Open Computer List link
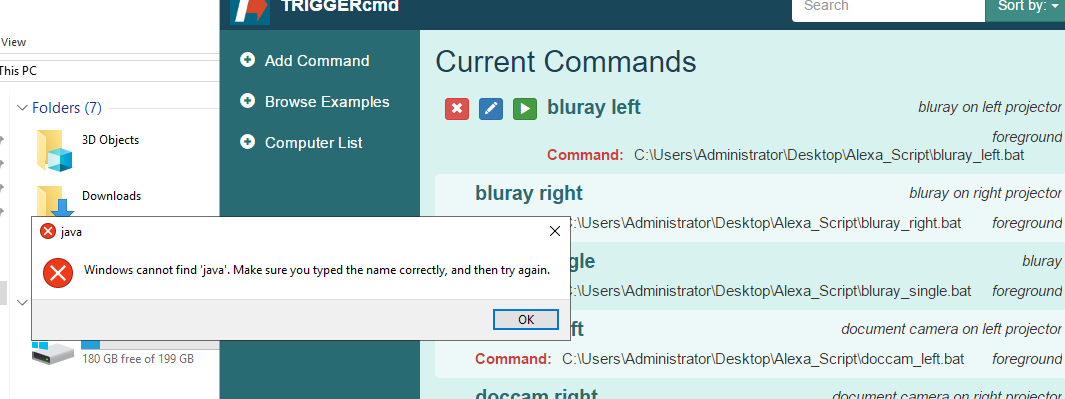Screen dimensions: 1065x399 (x=314, y=143)
